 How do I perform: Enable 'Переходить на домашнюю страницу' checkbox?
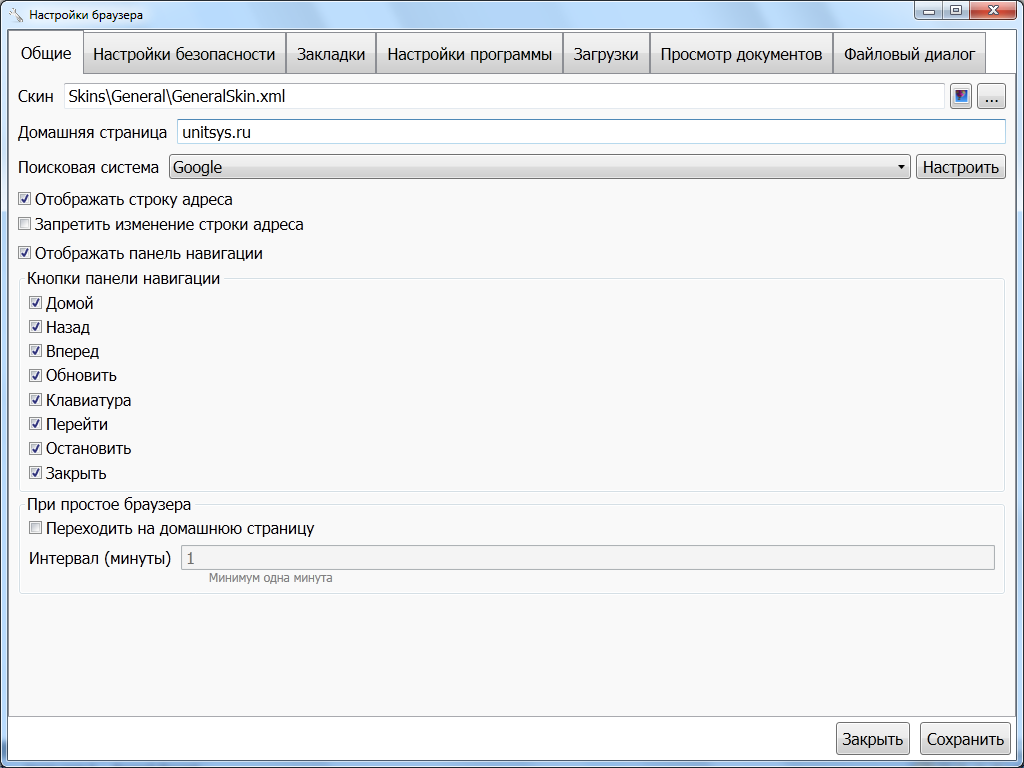(36, 528)
